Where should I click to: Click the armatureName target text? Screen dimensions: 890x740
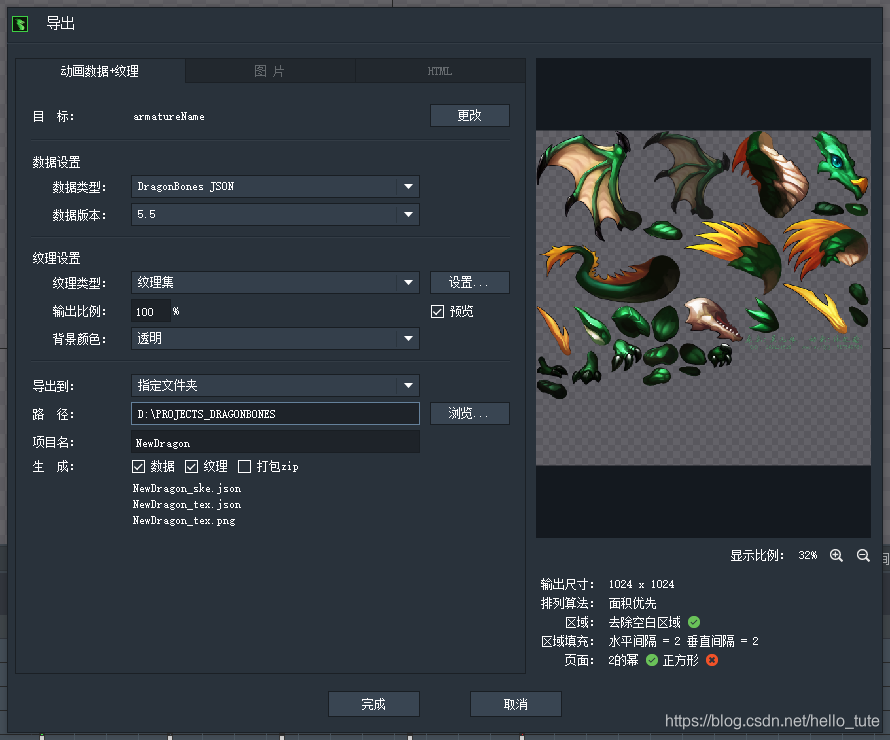tap(169, 116)
